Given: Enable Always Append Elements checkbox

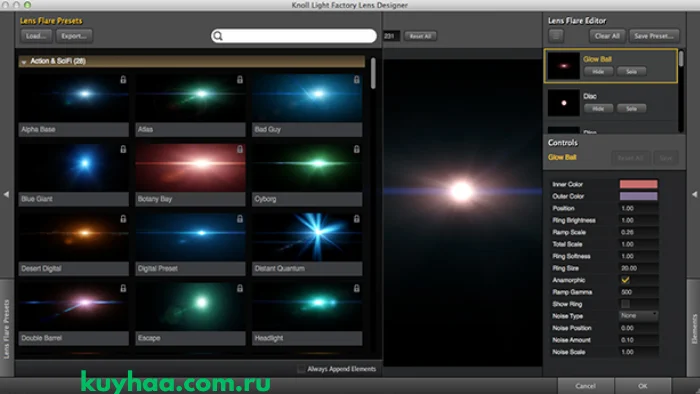Looking at the screenshot, I should coord(301,369).
